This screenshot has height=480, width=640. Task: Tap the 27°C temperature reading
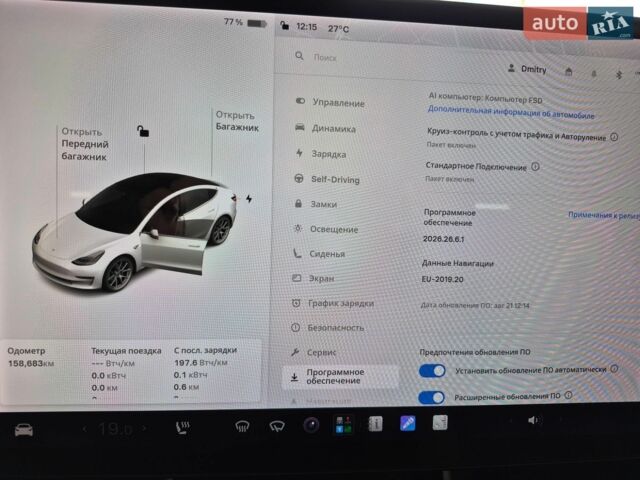click(x=338, y=29)
